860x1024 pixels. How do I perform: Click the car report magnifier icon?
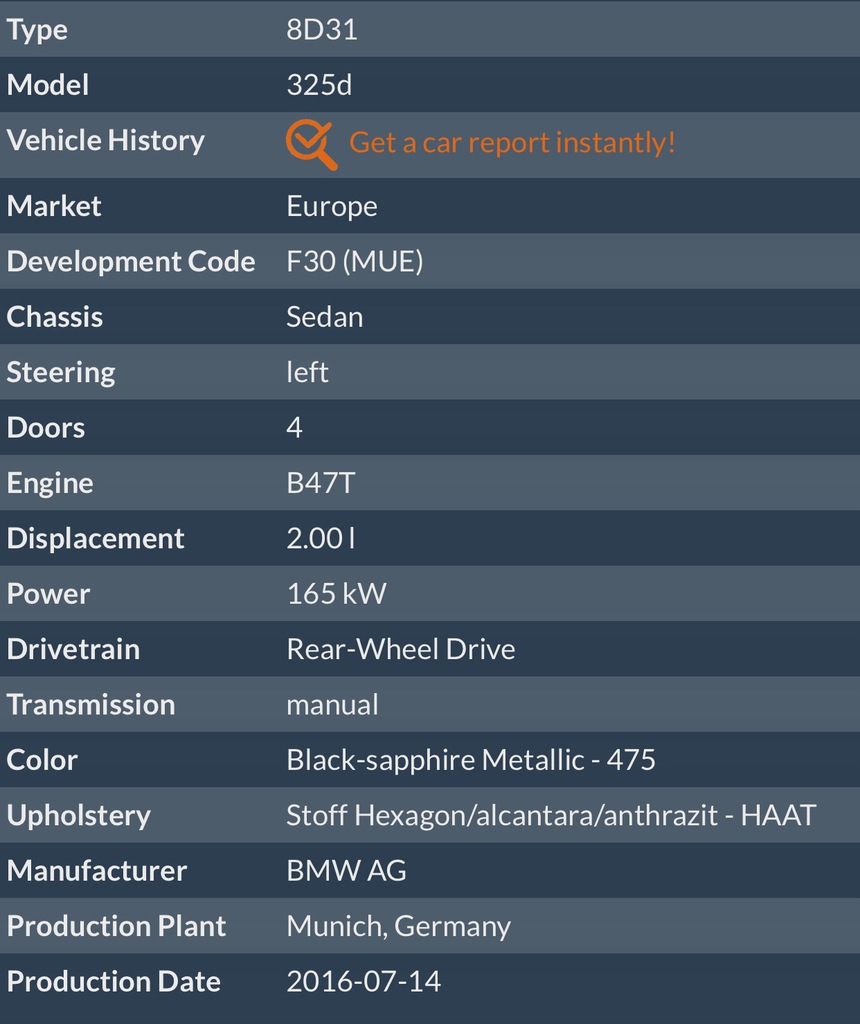coord(311,144)
